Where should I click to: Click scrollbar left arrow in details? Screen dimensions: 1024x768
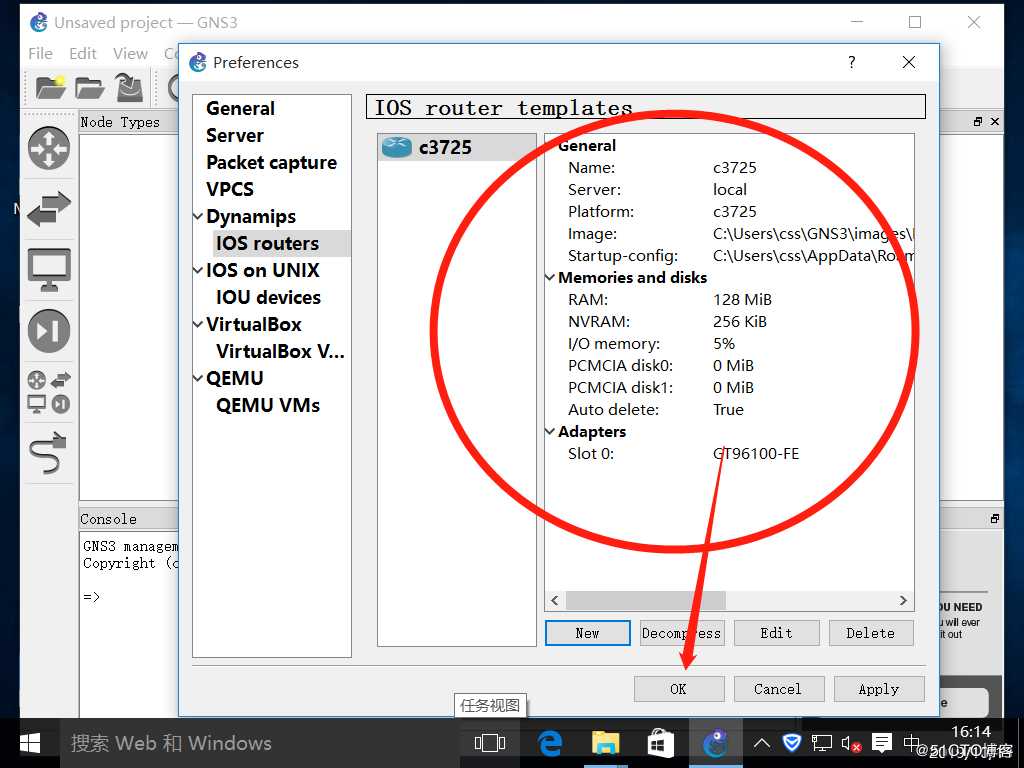pos(554,600)
